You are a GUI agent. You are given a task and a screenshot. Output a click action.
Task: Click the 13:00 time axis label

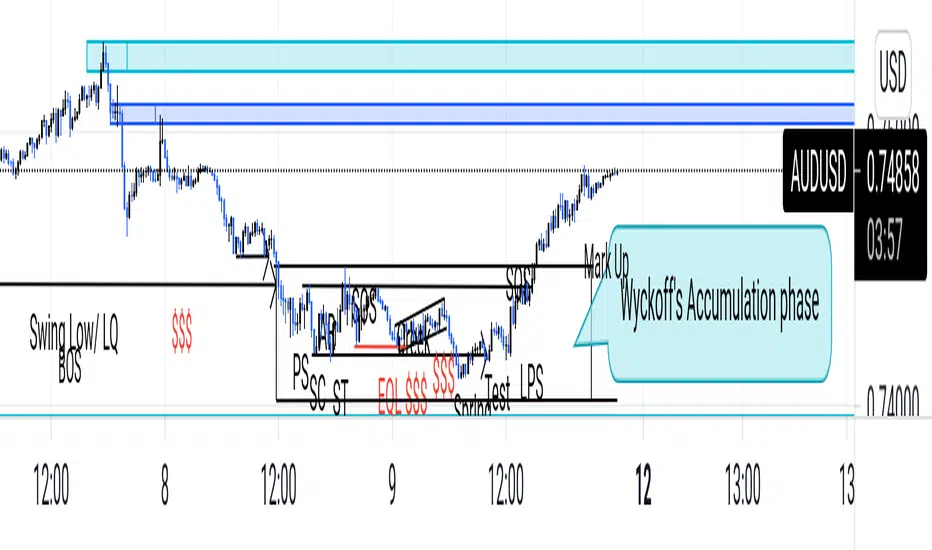(x=742, y=485)
